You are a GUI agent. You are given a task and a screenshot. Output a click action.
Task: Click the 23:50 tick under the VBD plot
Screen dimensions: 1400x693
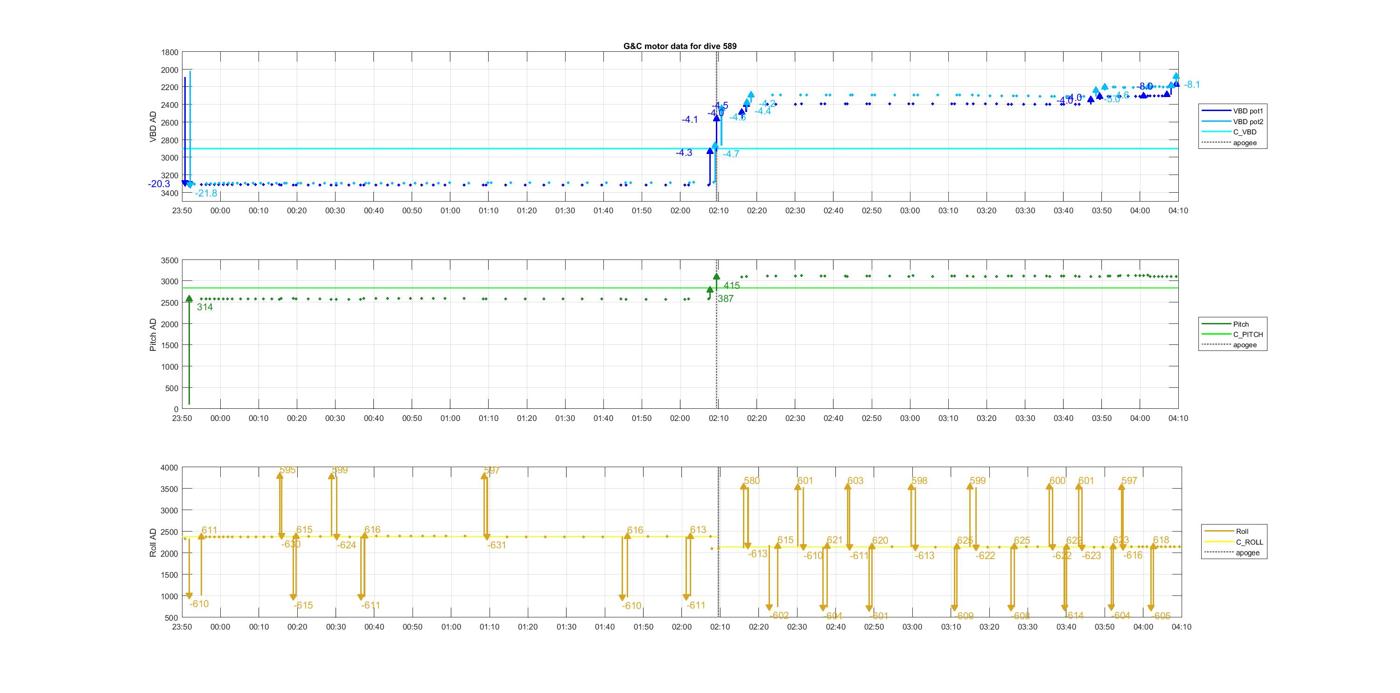point(182,211)
